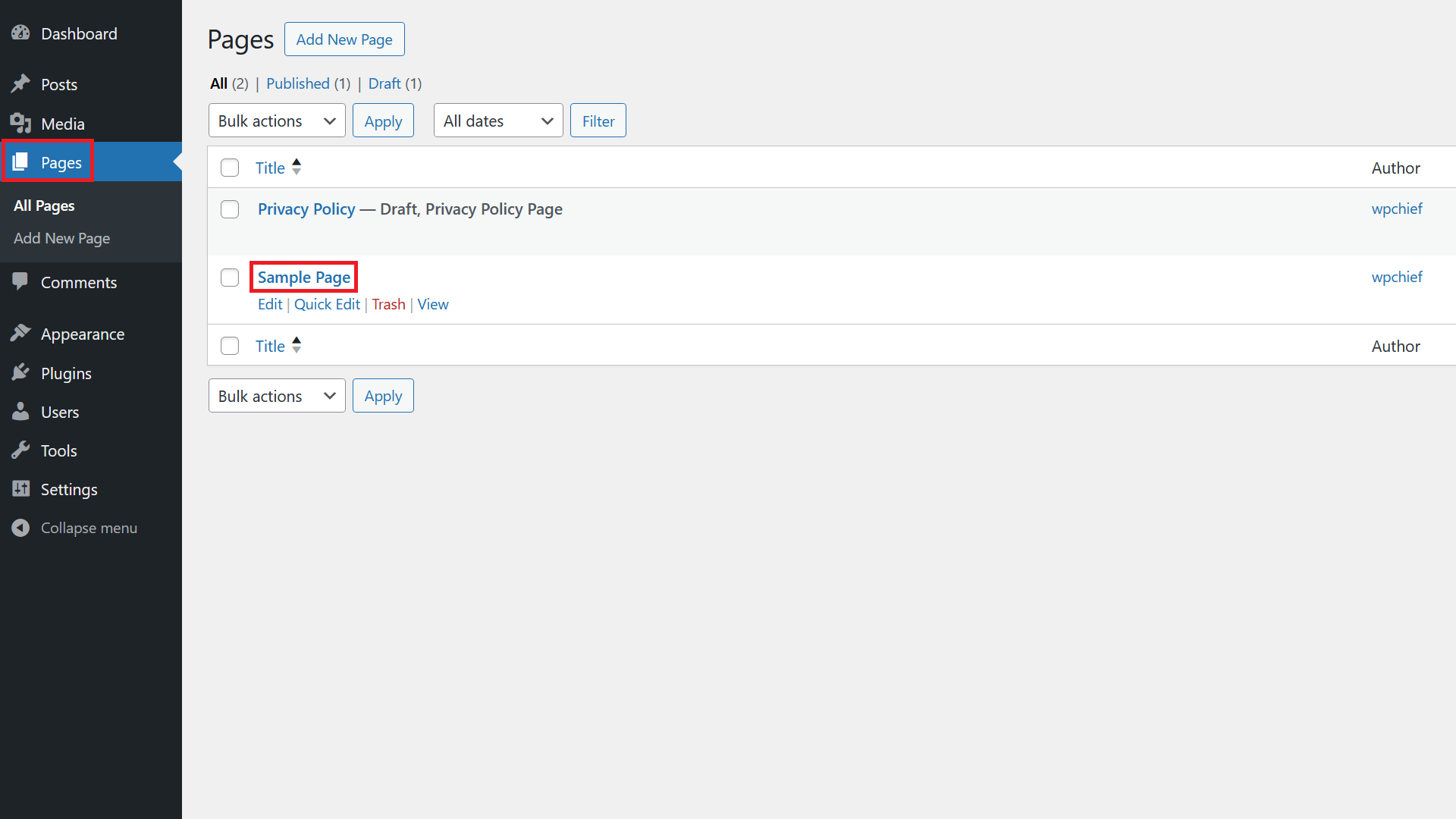Check the Privacy Policy row checkbox
Image resolution: width=1456 pixels, height=819 pixels.
230,209
